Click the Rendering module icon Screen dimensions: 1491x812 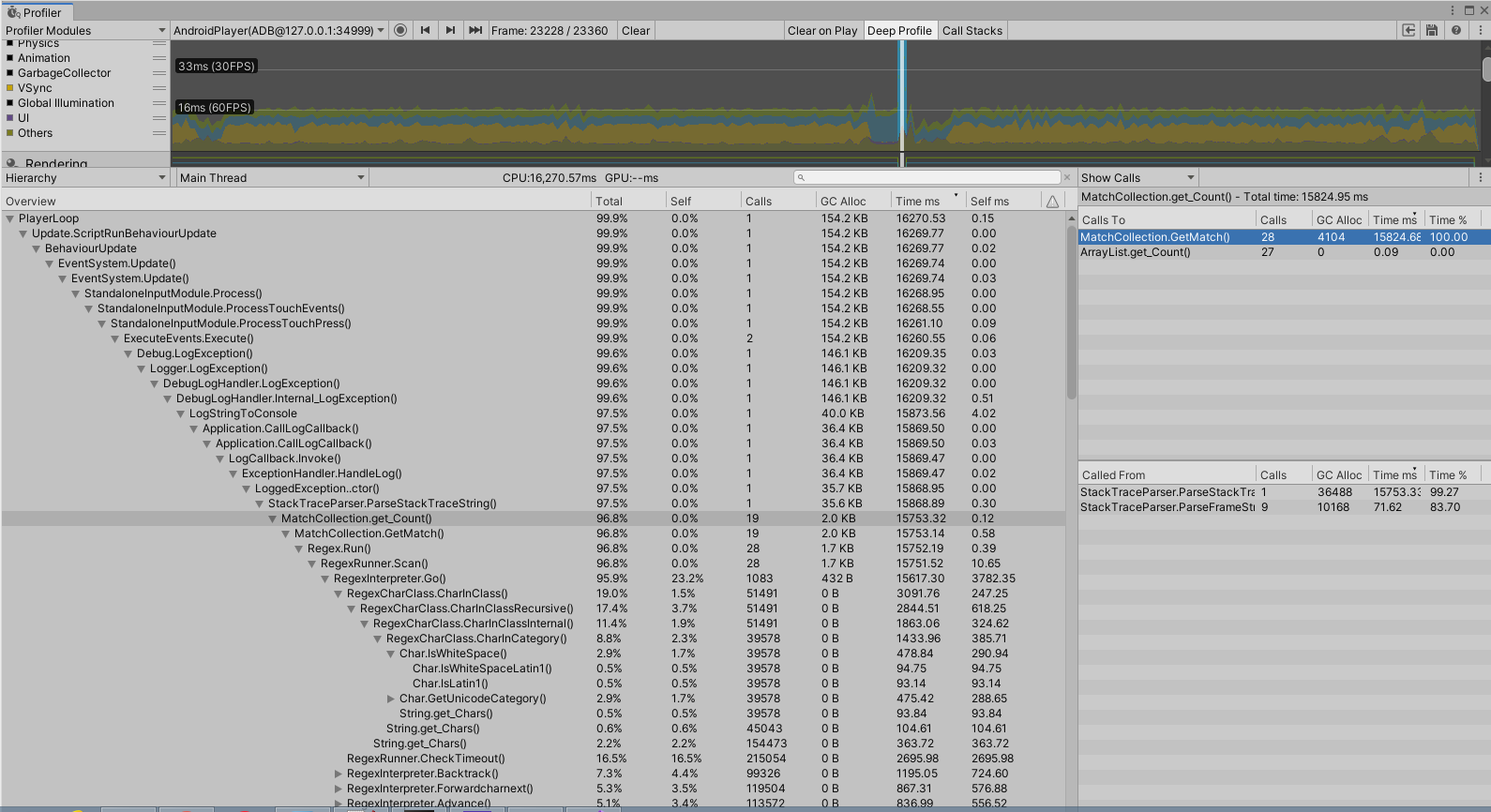(x=12, y=163)
